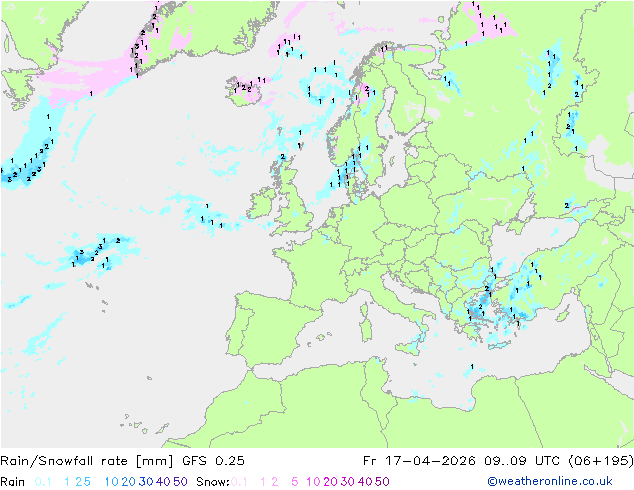Viewport: 634px width, 490px height.
Task: Click the 'Snow:' legend label
Action: point(213,482)
